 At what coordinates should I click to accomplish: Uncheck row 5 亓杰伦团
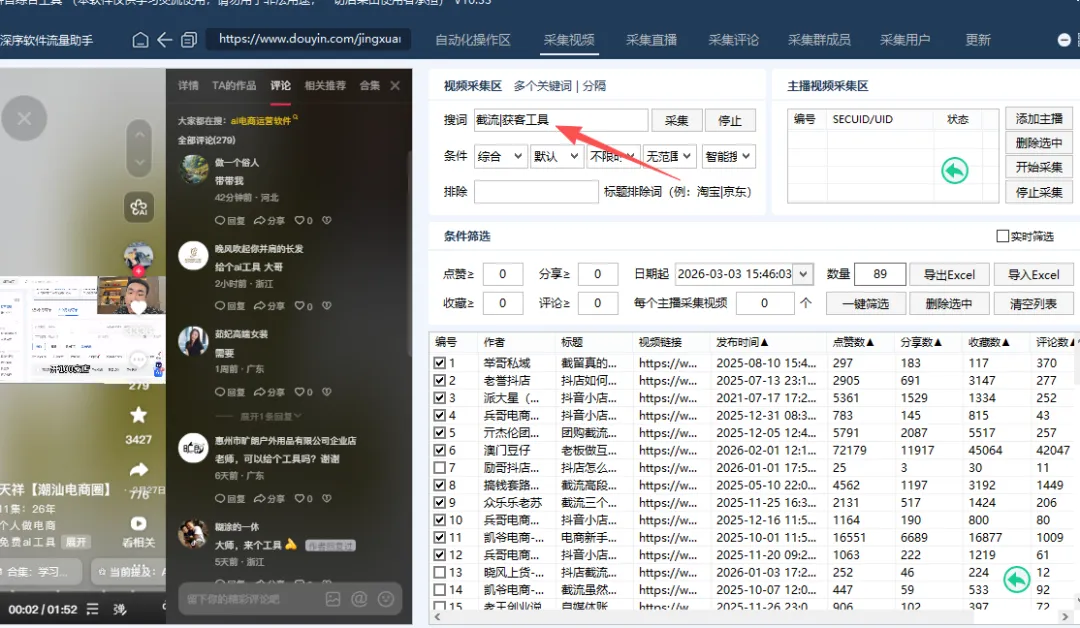click(439, 432)
